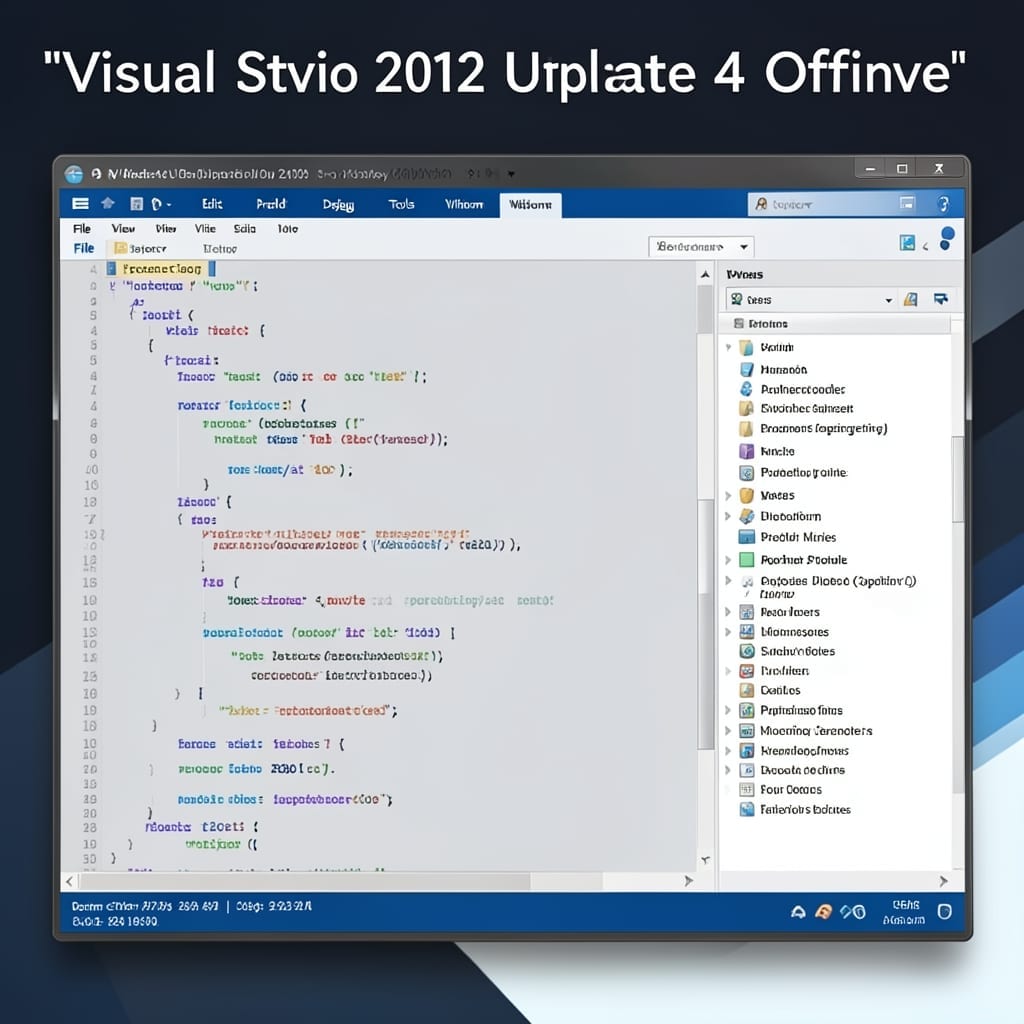Click the blue square icon right of the Boudconars dropdown
The height and width of the screenshot is (1024, 1024).
(x=907, y=243)
